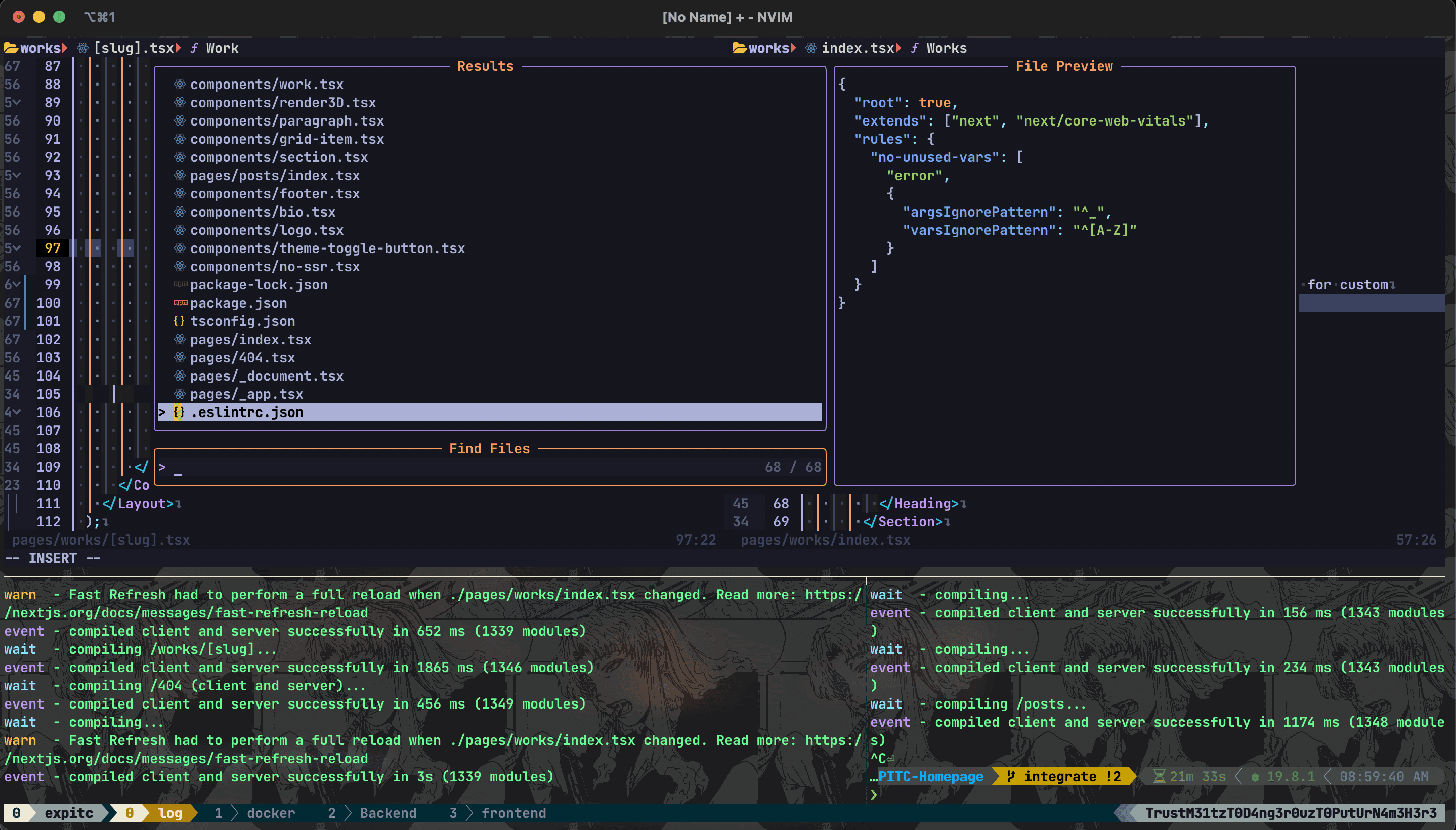
Task: Open components/work.tsx from Results
Action: 267,85
